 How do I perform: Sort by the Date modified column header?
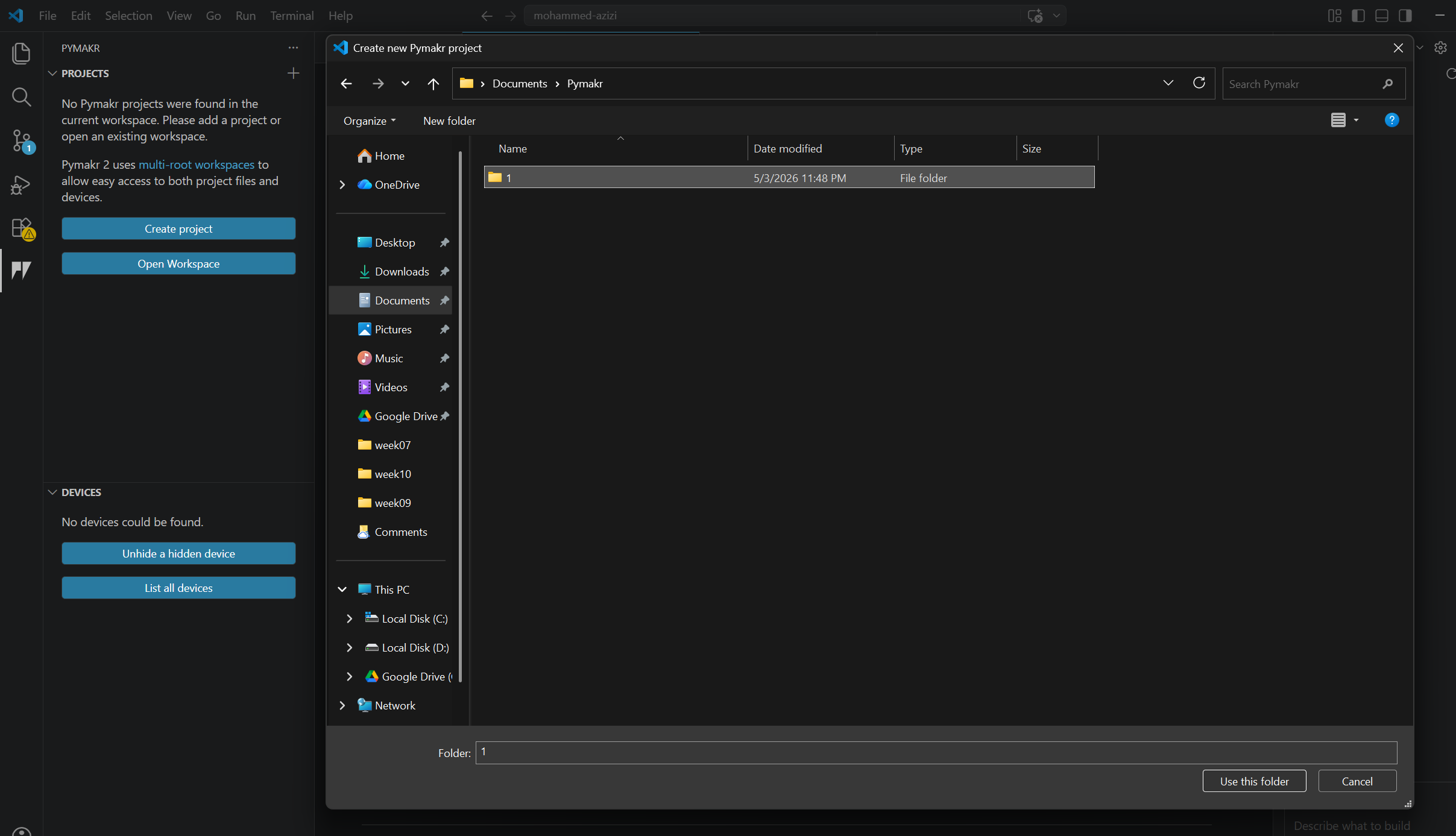821,148
